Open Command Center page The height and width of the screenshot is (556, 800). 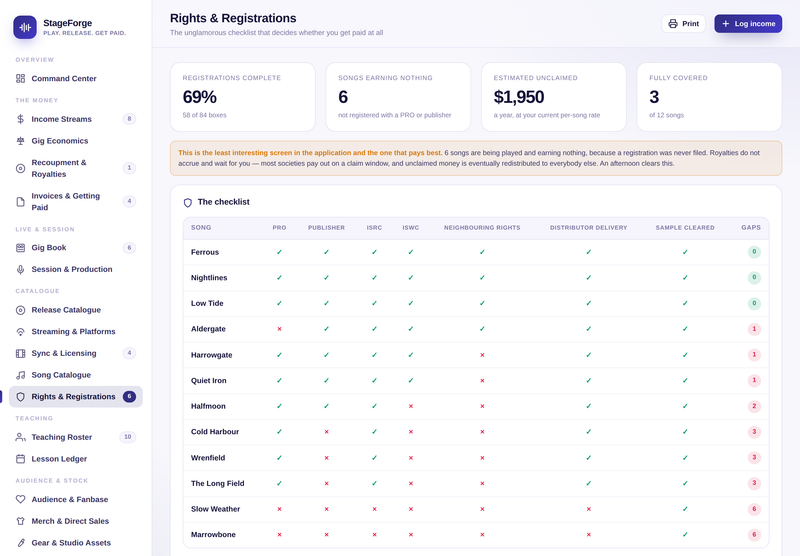tap(76, 79)
